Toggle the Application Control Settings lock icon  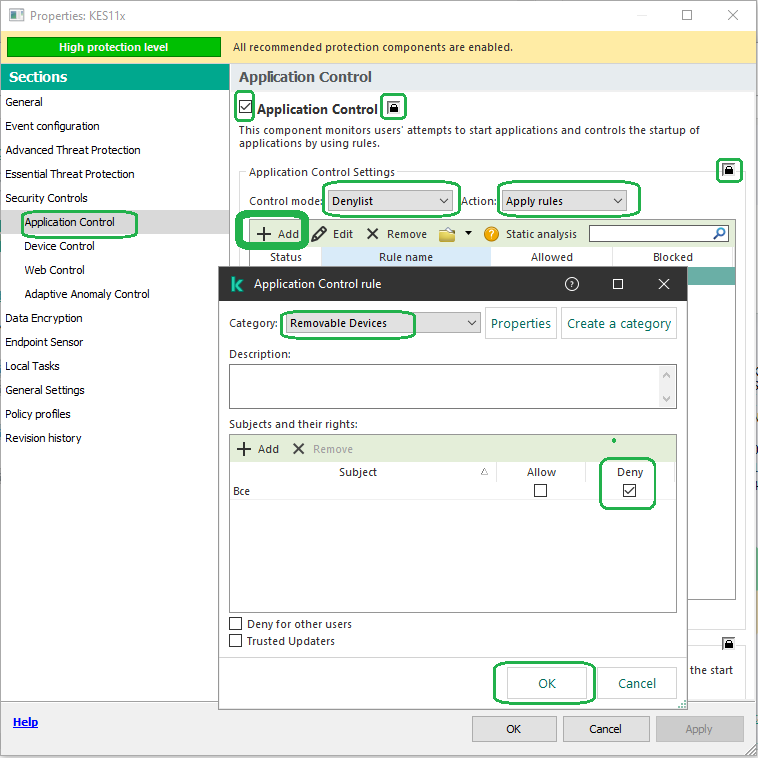pyautogui.click(x=729, y=170)
